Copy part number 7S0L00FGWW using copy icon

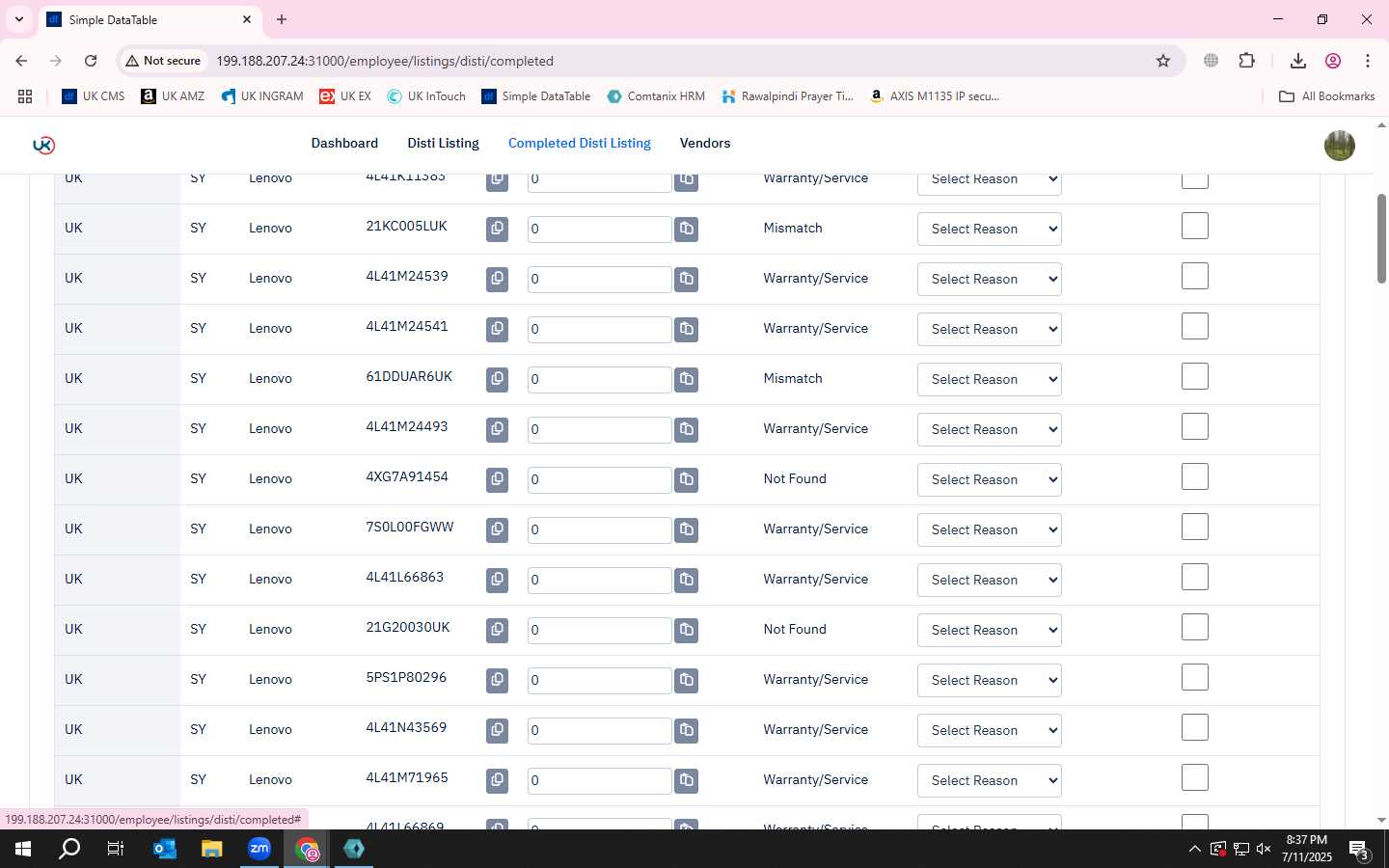tap(497, 529)
